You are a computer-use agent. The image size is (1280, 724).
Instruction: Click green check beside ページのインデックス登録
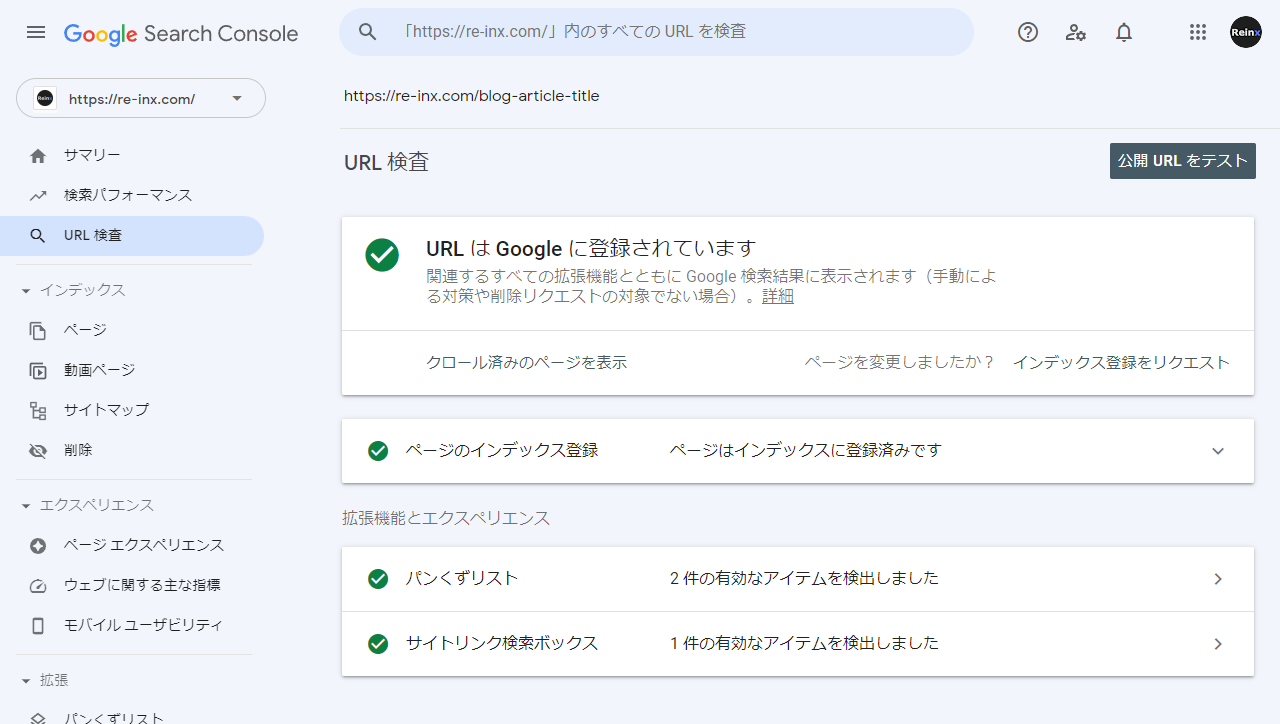378,451
